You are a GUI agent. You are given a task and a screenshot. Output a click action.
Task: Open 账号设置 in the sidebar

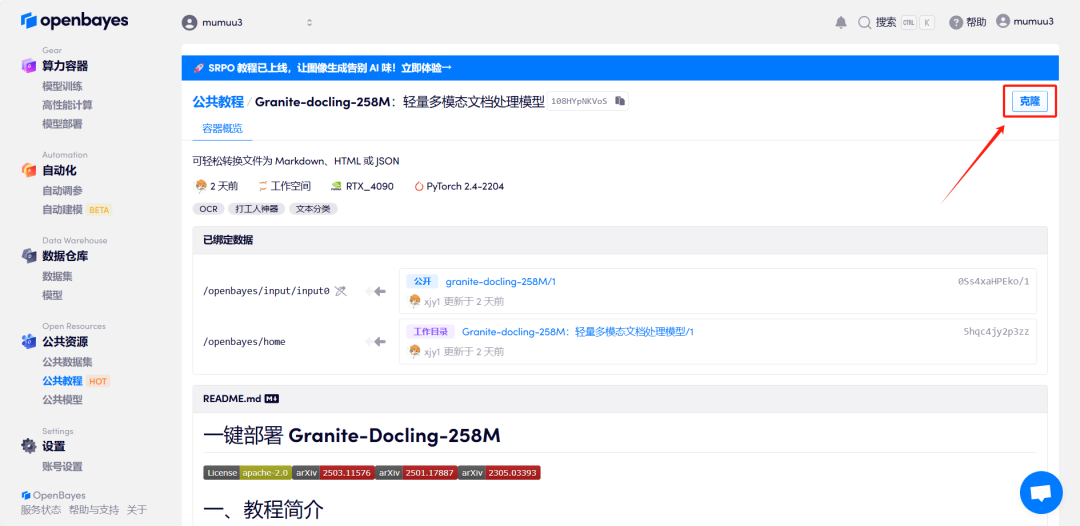[62, 466]
